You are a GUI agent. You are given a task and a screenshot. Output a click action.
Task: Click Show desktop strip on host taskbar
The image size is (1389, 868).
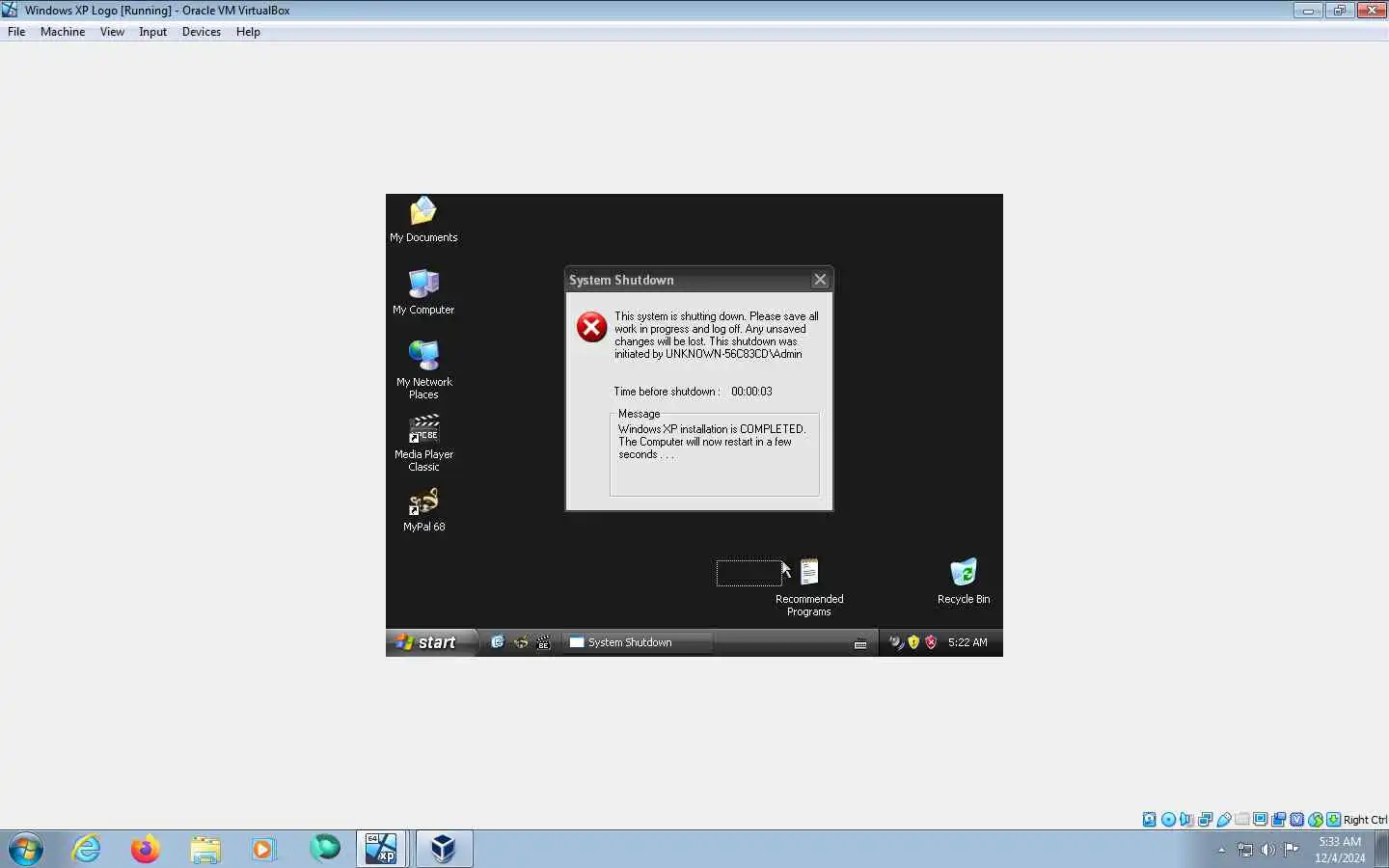point(1382,849)
